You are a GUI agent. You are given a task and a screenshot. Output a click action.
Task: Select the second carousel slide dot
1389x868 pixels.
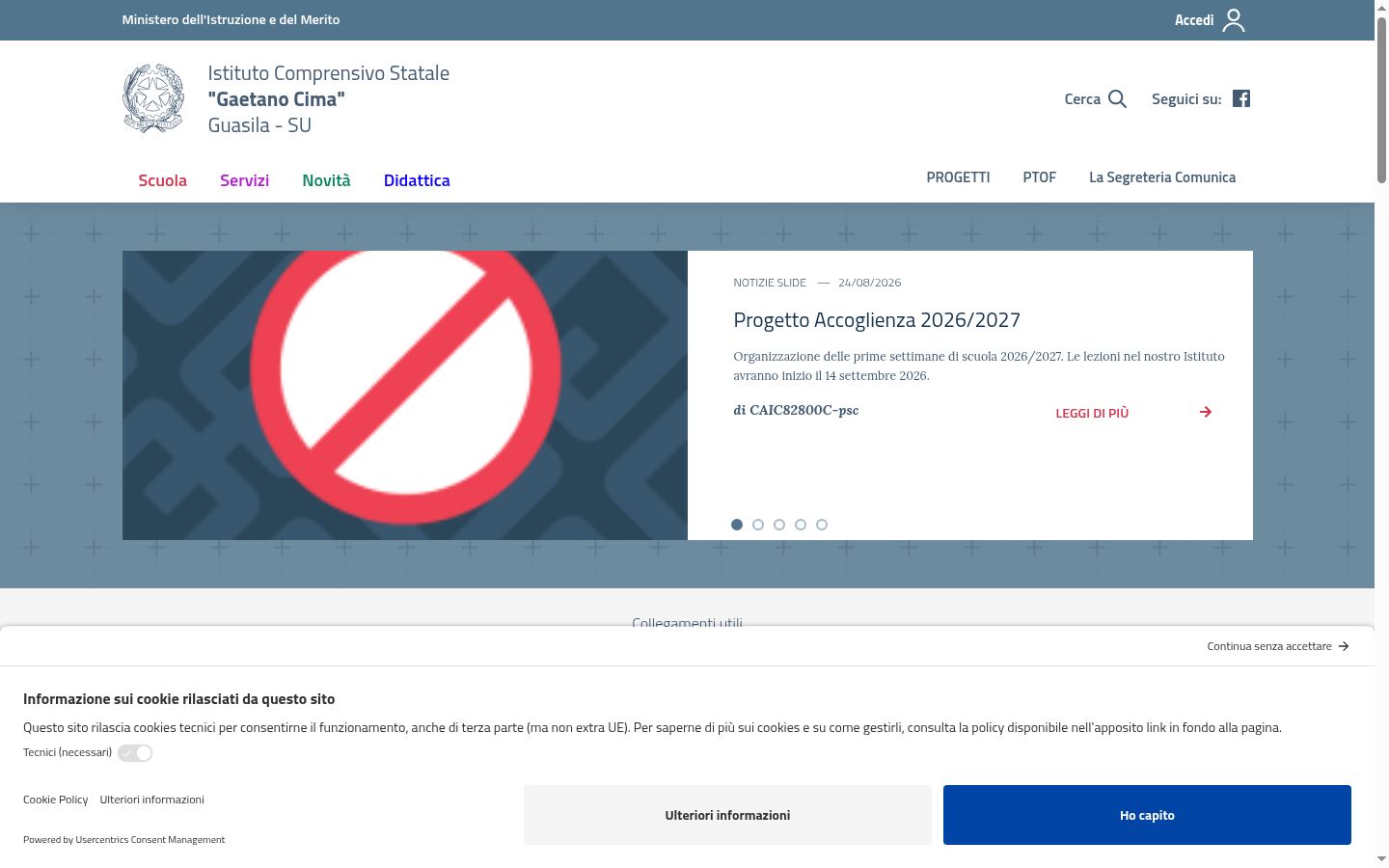[x=758, y=525]
